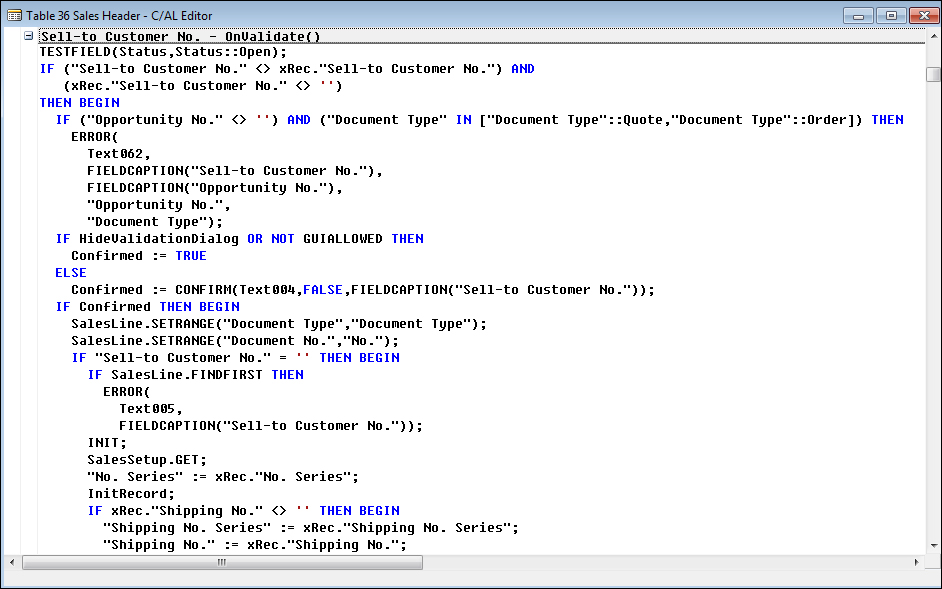Image resolution: width=942 pixels, height=589 pixels.
Task: Click 'IF HideValidationDialog OR NOT GUIALLOWED' line
Action: pos(240,239)
